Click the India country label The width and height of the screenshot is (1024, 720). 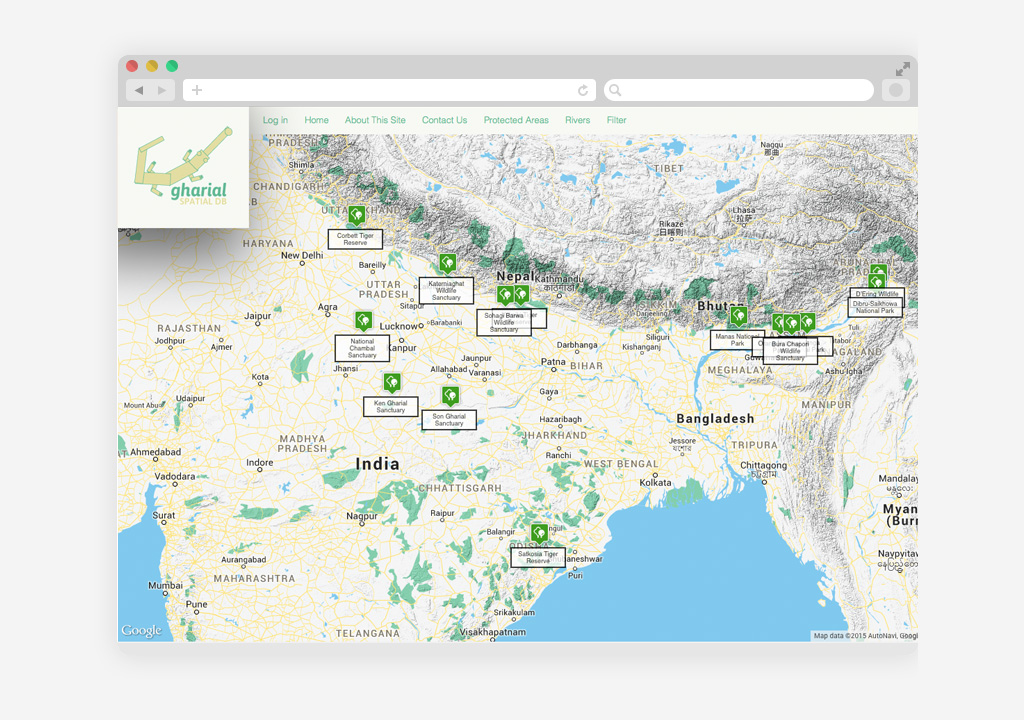(377, 464)
